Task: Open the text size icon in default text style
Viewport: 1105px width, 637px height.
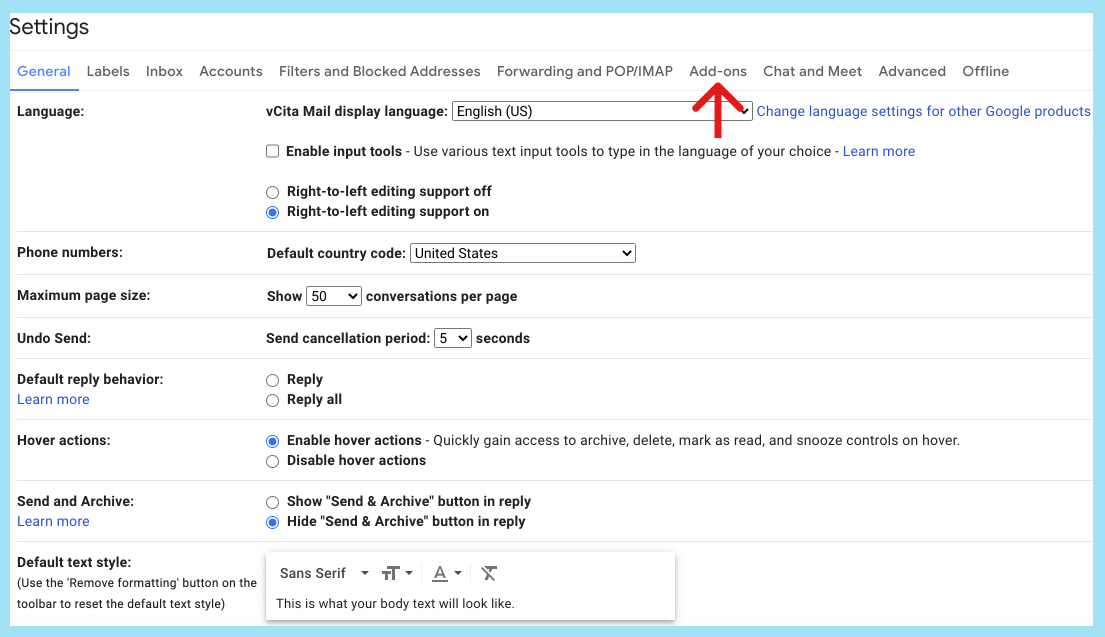Action: pos(390,573)
